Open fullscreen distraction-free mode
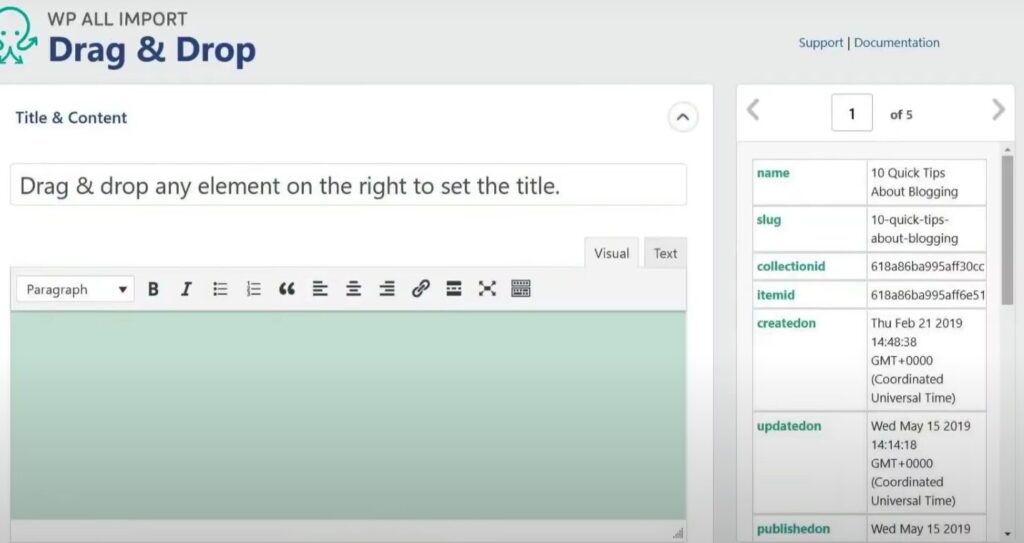The height and width of the screenshot is (543, 1024). click(487, 289)
